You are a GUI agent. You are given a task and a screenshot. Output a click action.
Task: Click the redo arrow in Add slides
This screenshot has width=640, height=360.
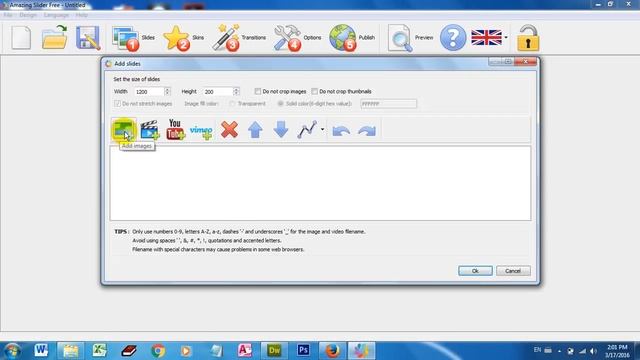pyautogui.click(x=367, y=131)
